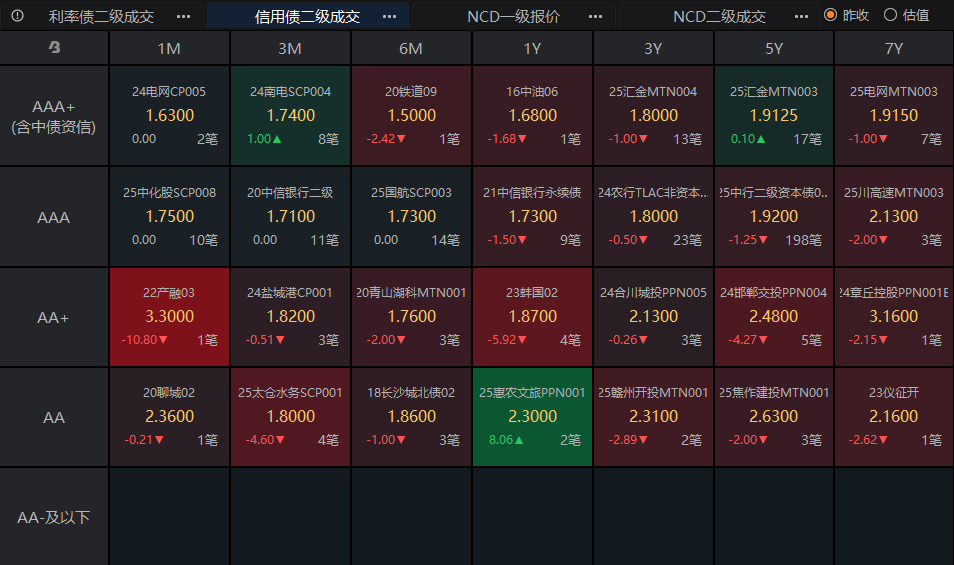Viewport: 954px width, 565px height.
Task: Open the 25中化股SCP008 bond cell
Action: [169, 217]
